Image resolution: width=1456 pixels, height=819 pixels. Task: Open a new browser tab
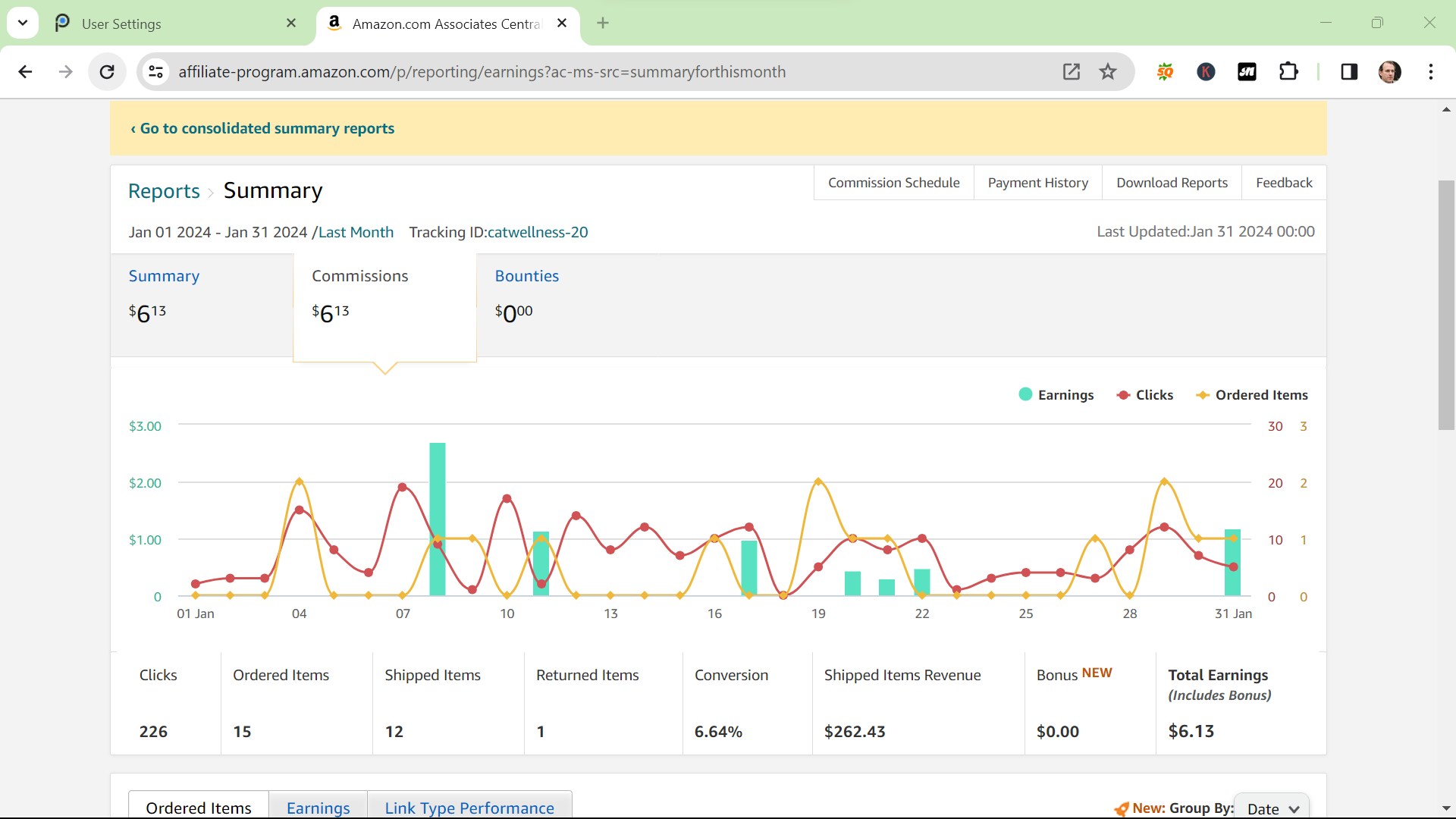[x=603, y=24]
